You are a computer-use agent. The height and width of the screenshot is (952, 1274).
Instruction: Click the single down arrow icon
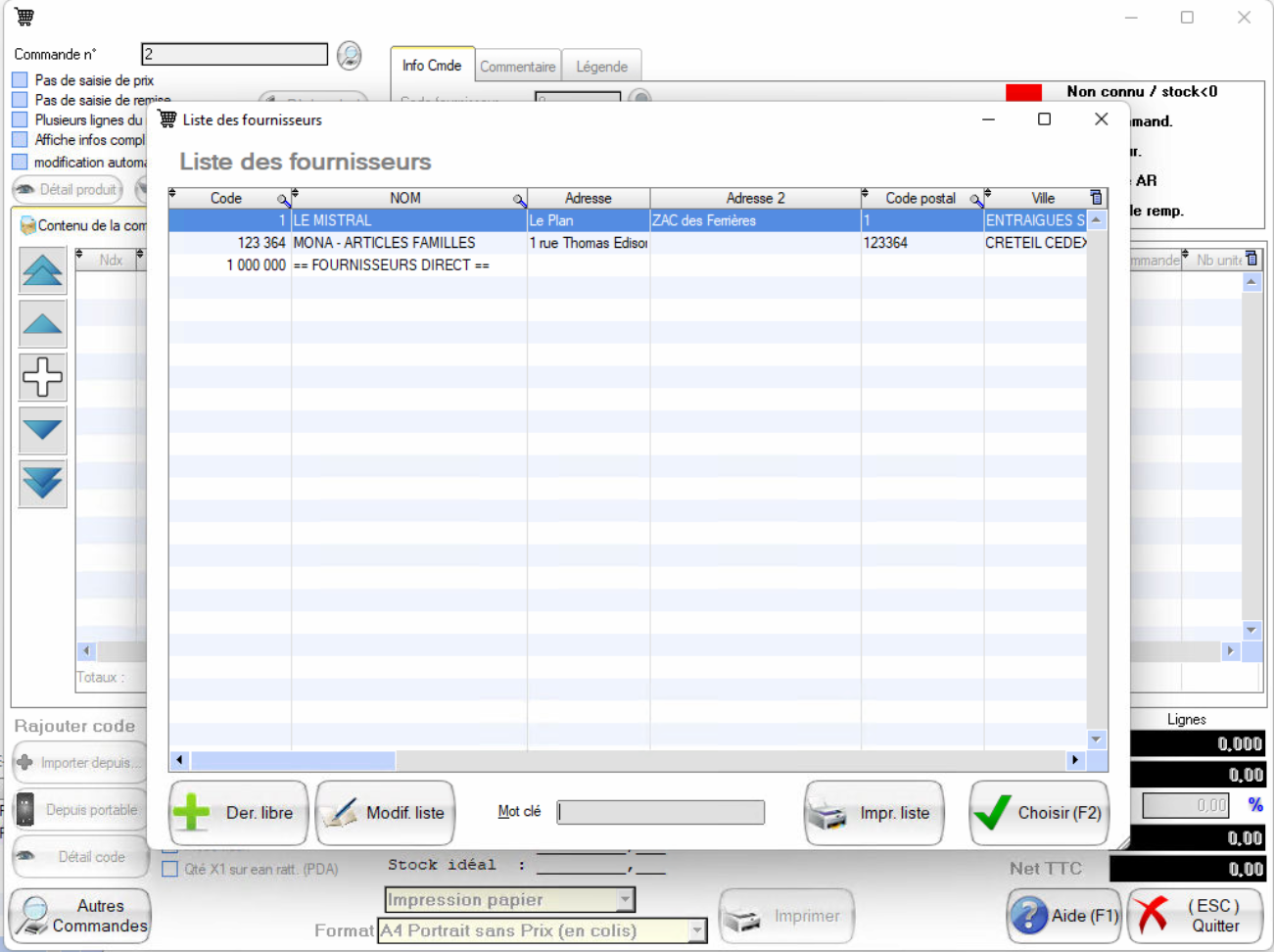[x=42, y=430]
